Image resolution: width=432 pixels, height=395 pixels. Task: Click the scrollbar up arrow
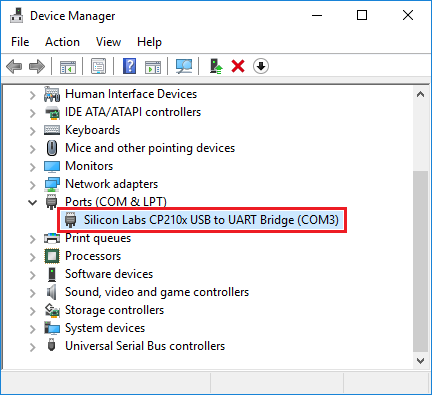[420, 95]
